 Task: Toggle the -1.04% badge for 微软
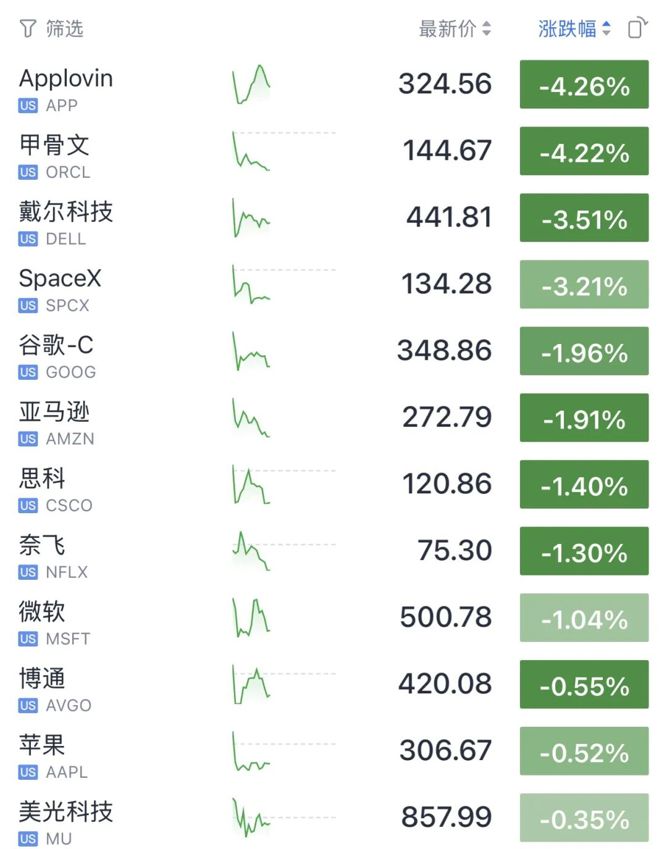point(584,618)
